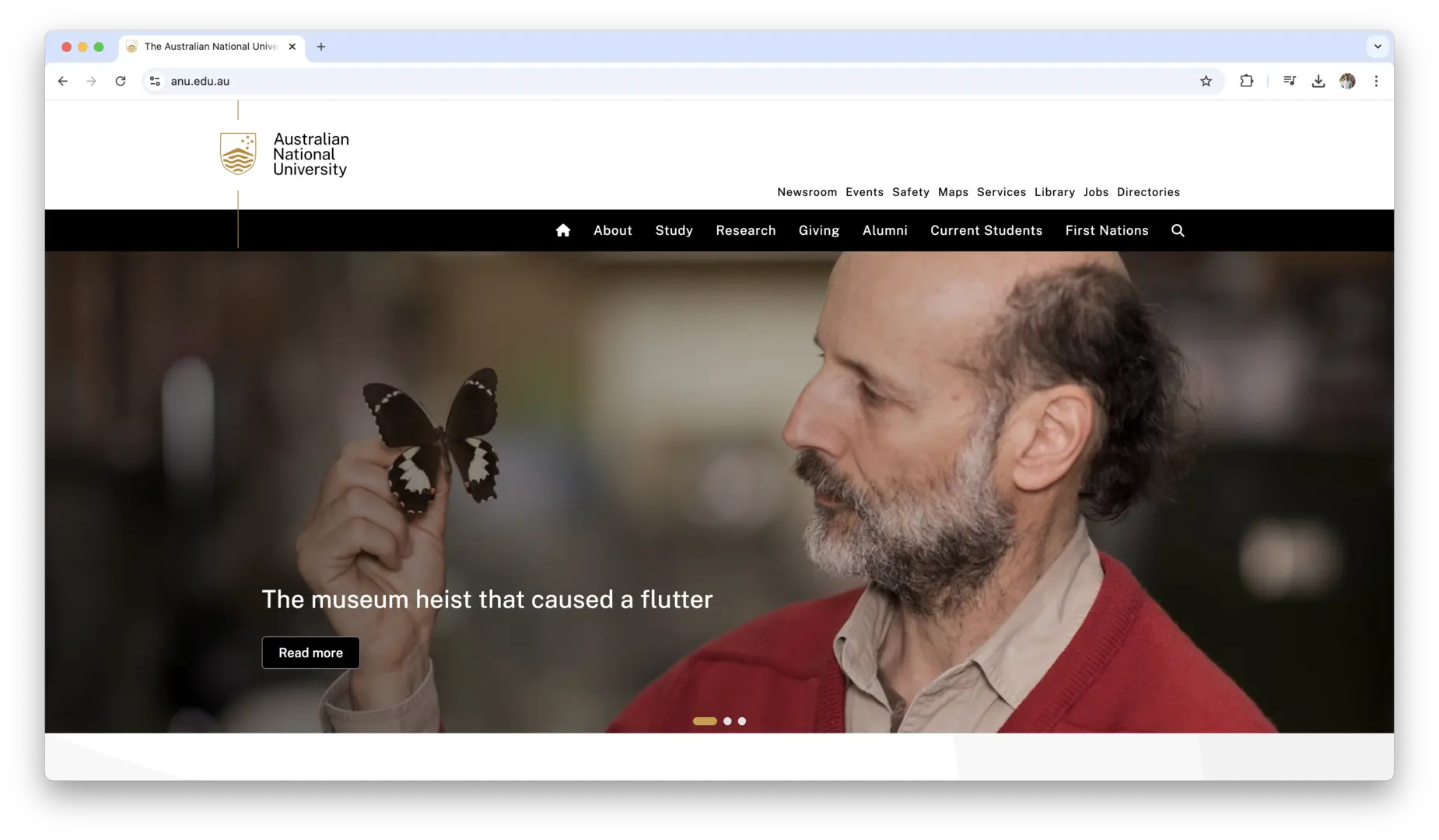1439x840 pixels.
Task: Select the first carousel slide indicator
Action: click(705, 721)
